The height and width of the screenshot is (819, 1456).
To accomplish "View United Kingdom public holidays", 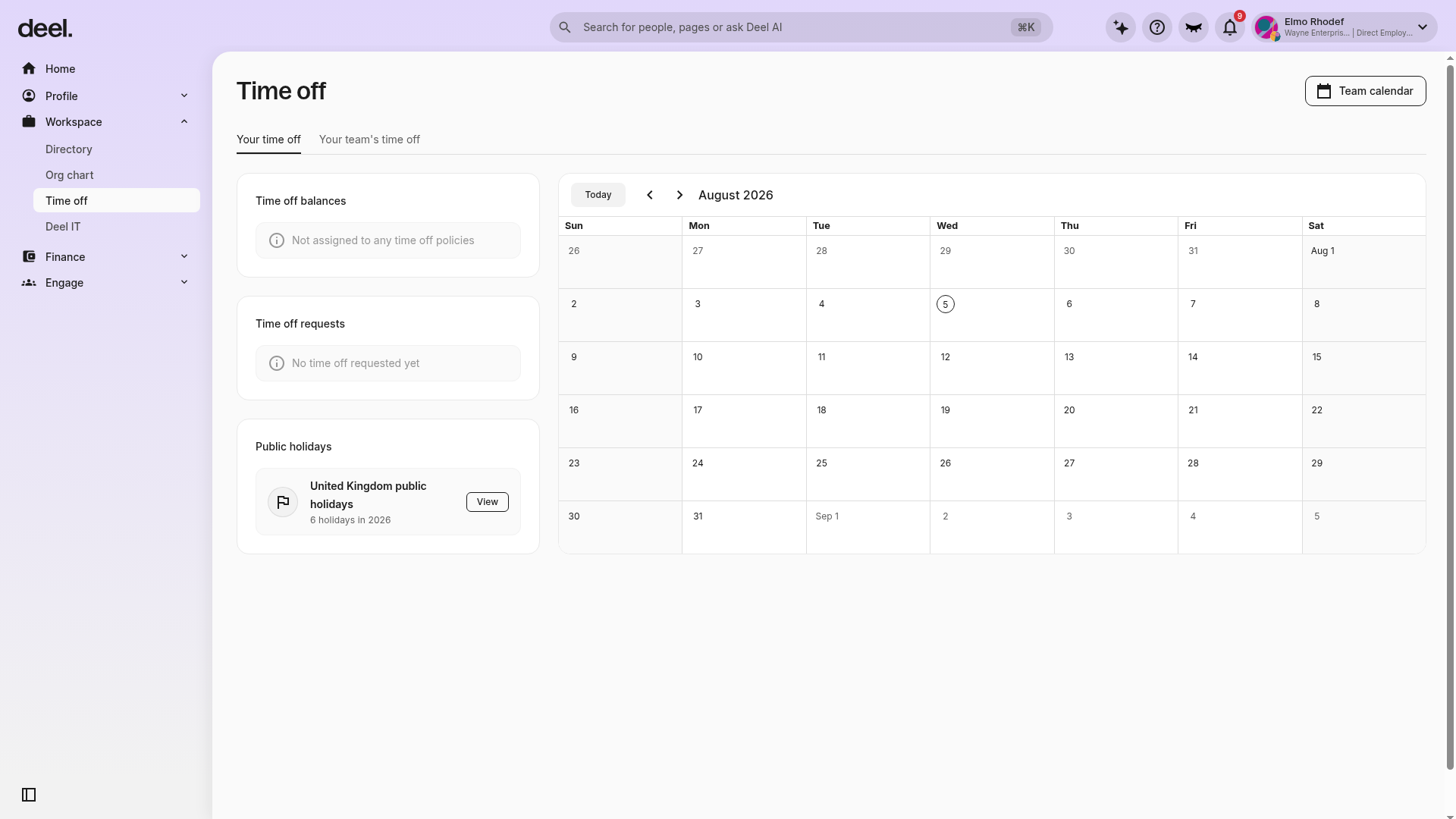I will (488, 502).
